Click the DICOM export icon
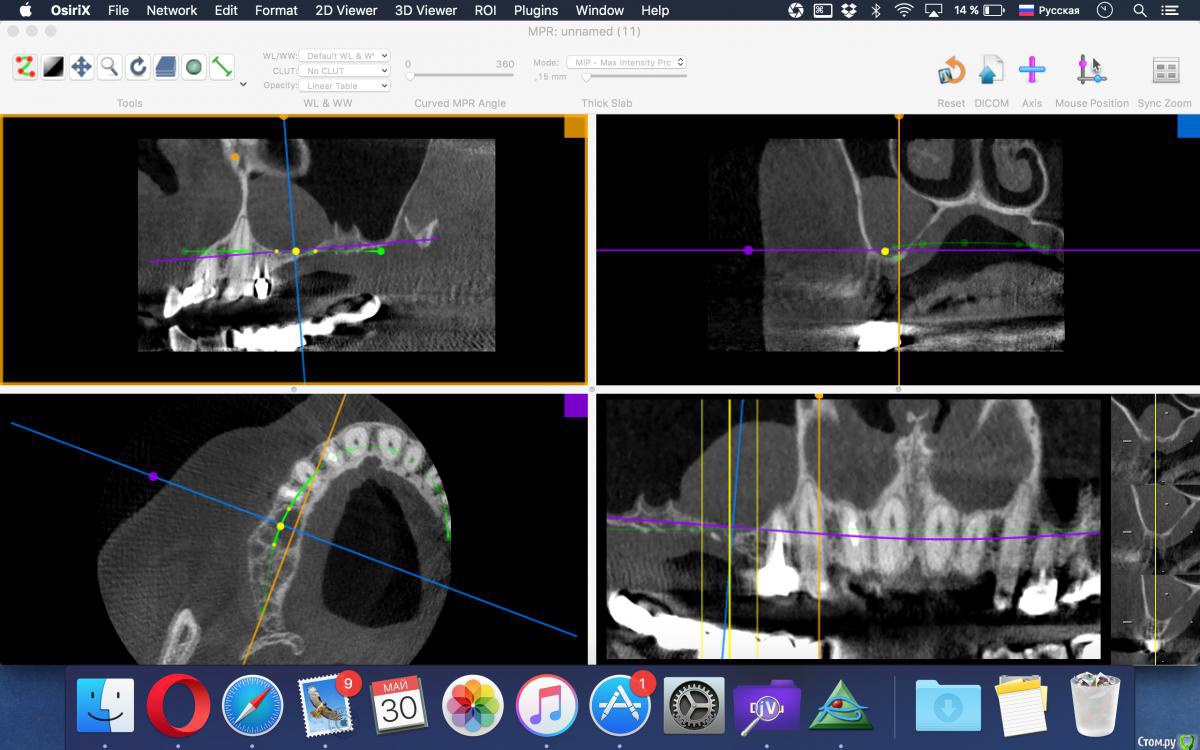 pos(990,71)
